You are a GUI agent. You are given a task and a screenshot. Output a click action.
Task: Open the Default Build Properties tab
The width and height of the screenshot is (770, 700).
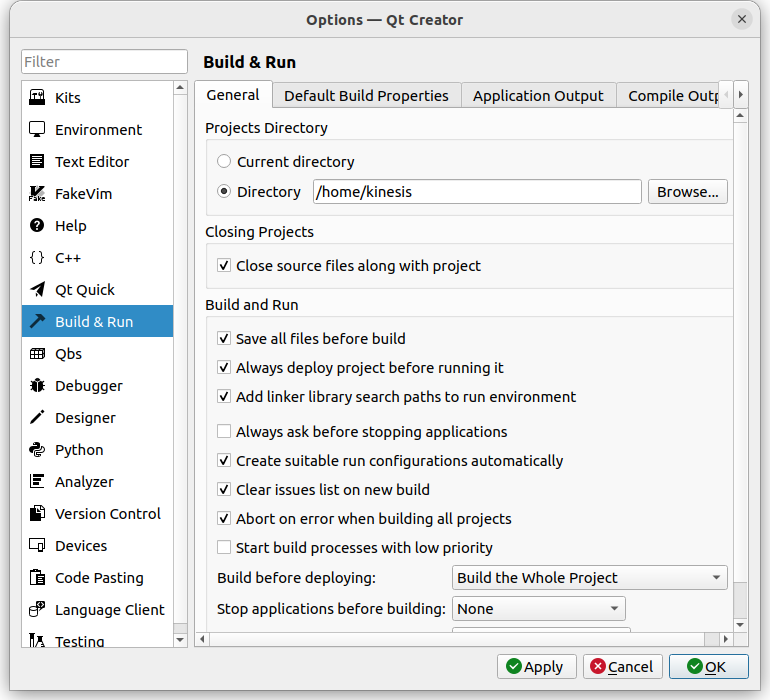pyautogui.click(x=366, y=96)
